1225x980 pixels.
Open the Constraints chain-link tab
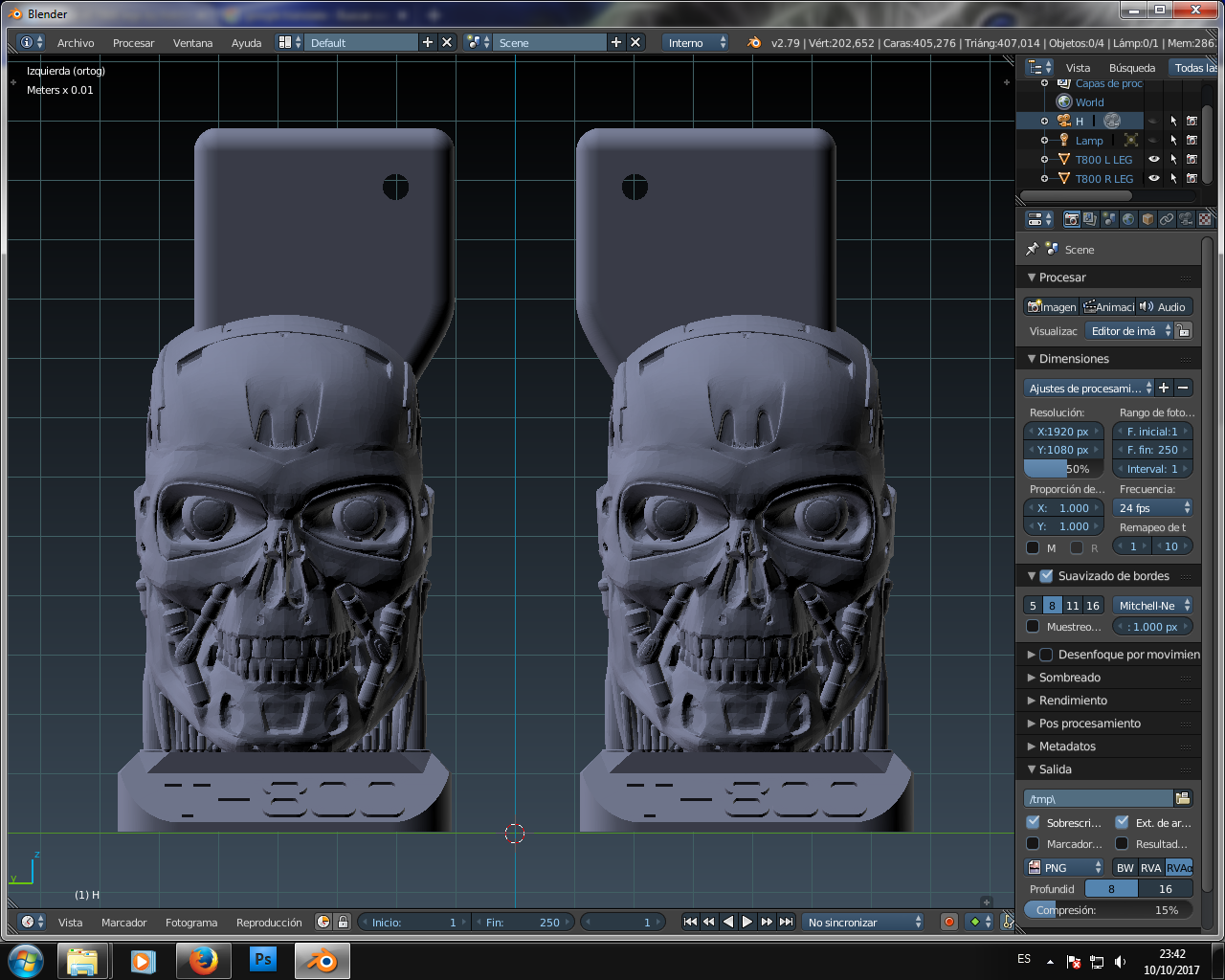[x=1167, y=219]
